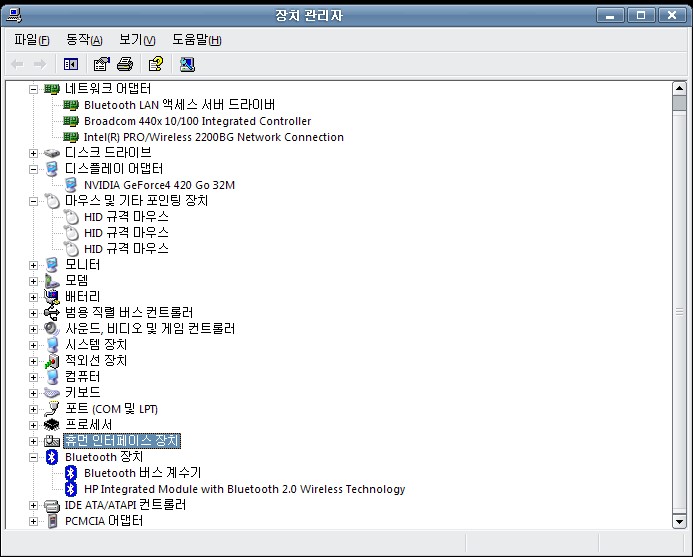Click the Bluetooth 장치 category icon
Screen dimensions: 693x557
tap(52, 457)
